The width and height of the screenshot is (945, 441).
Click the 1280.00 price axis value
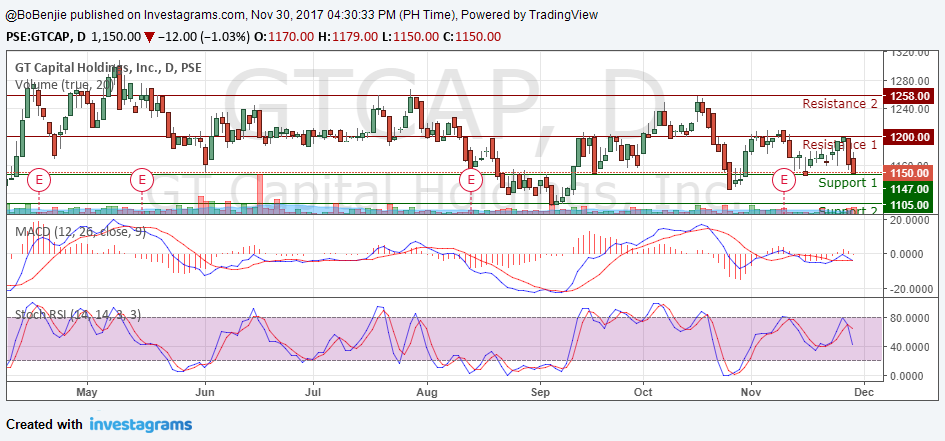tap(909, 81)
